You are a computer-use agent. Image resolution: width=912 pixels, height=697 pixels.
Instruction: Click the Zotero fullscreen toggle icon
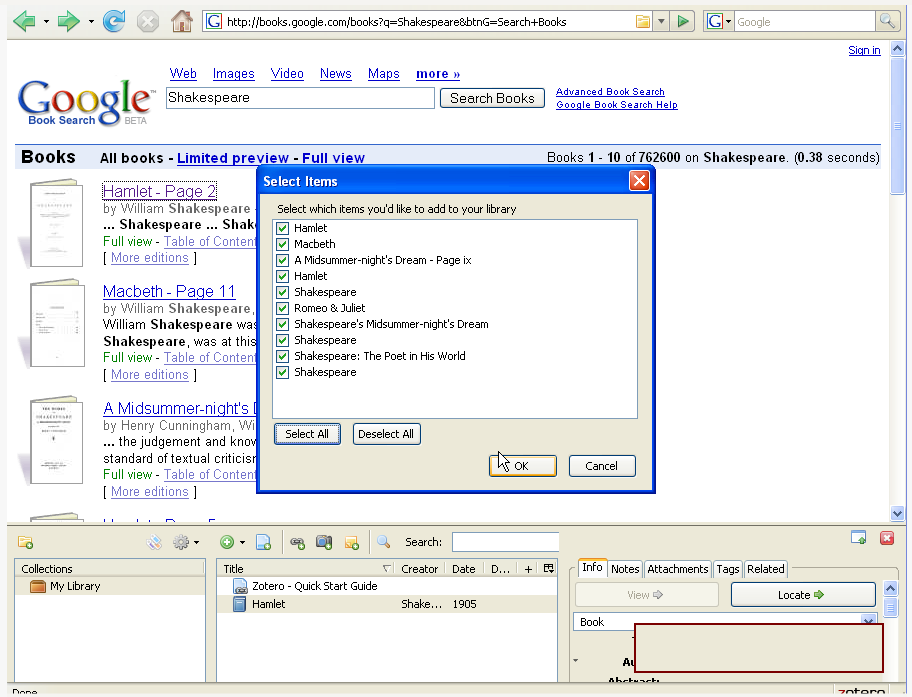[x=858, y=538]
